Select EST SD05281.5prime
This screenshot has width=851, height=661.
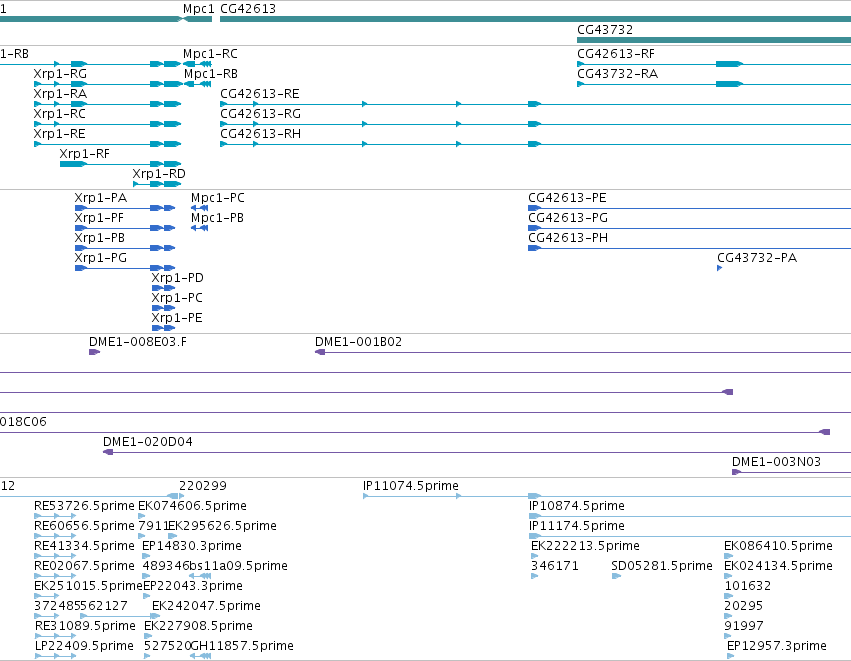(x=662, y=567)
